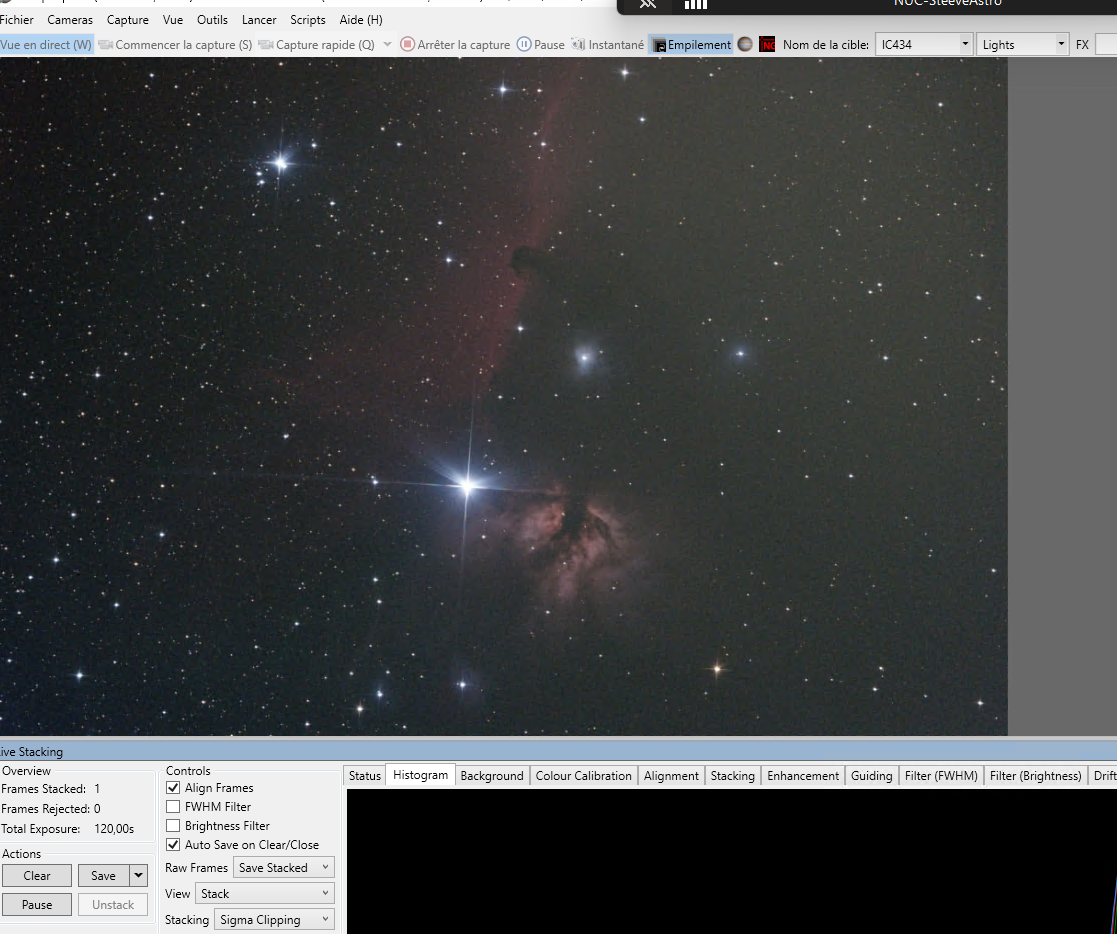Viewport: 1117px width, 934px height.
Task: Click the Nom de la cible field
Action: pyautogui.click(x=916, y=45)
